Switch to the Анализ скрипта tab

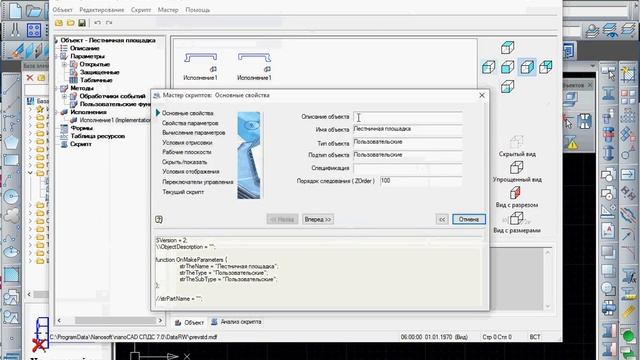coord(236,322)
